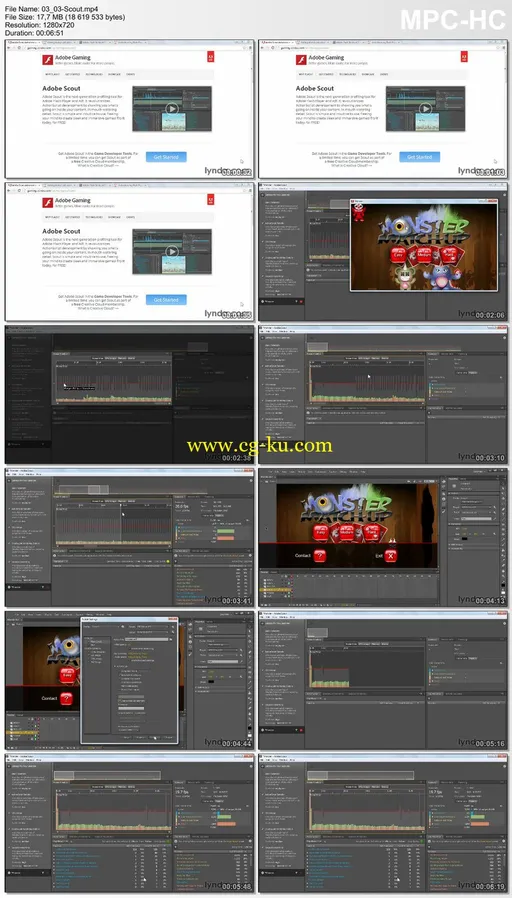Open the thumbnail stamped 00:02:38
This screenshot has height=898, width=512.
coord(129,395)
